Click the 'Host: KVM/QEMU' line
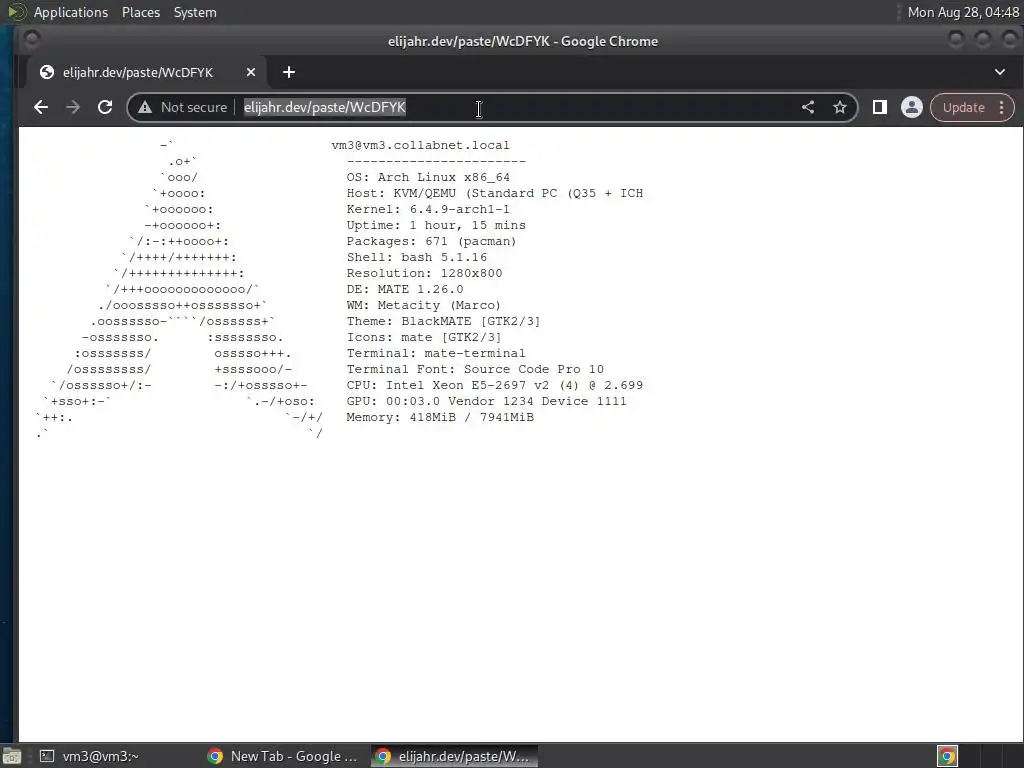 (494, 193)
